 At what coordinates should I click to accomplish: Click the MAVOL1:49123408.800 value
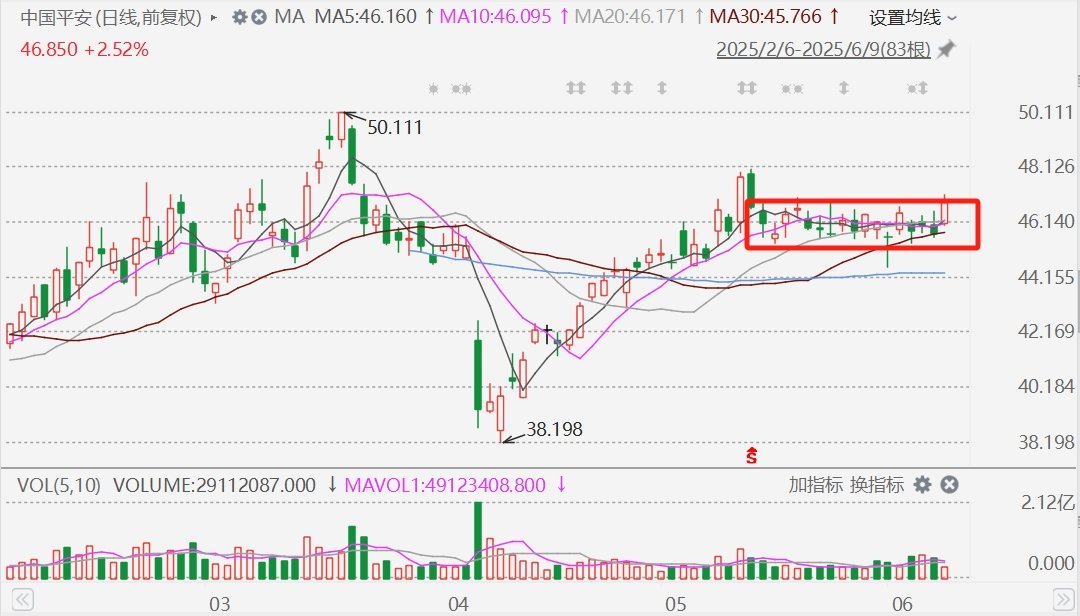coord(445,485)
